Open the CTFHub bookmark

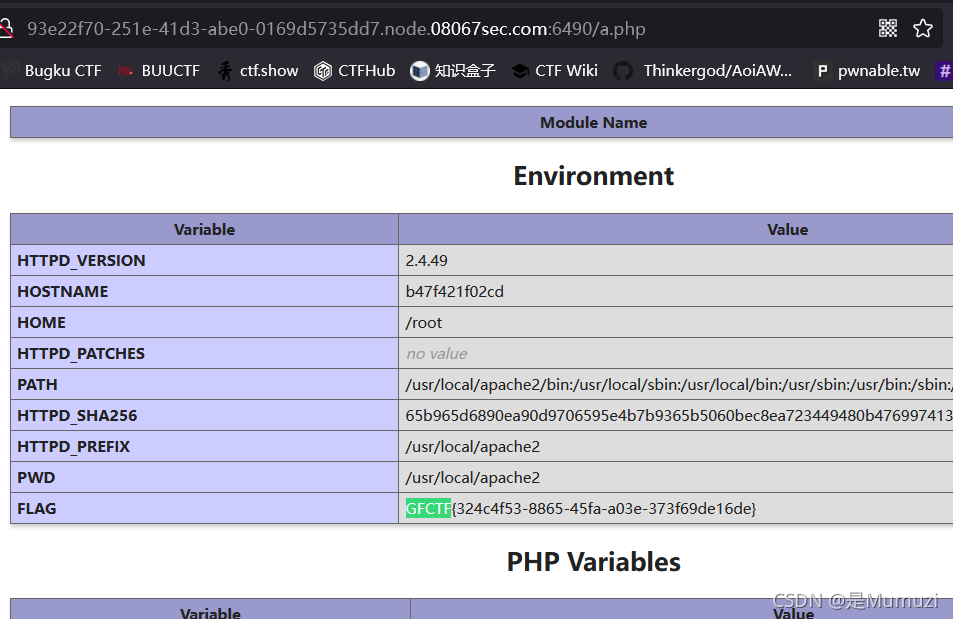point(354,71)
